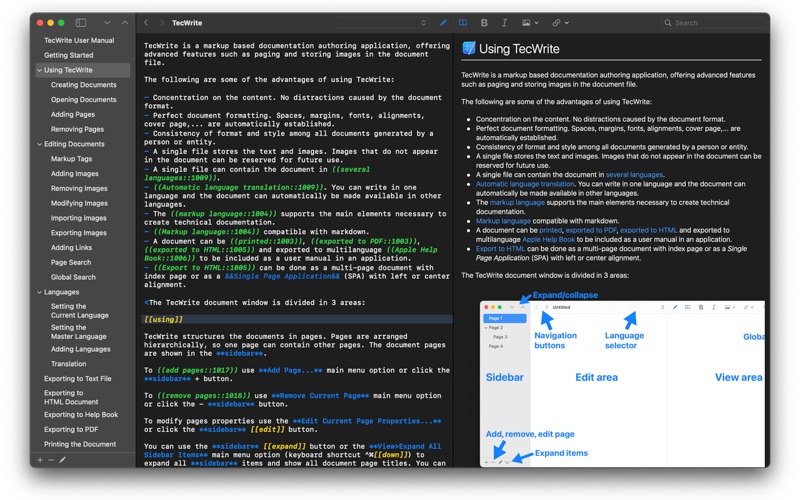The height and width of the screenshot is (500, 800).
Task: Switch to edit mode using the pencil icon
Action: point(443,22)
